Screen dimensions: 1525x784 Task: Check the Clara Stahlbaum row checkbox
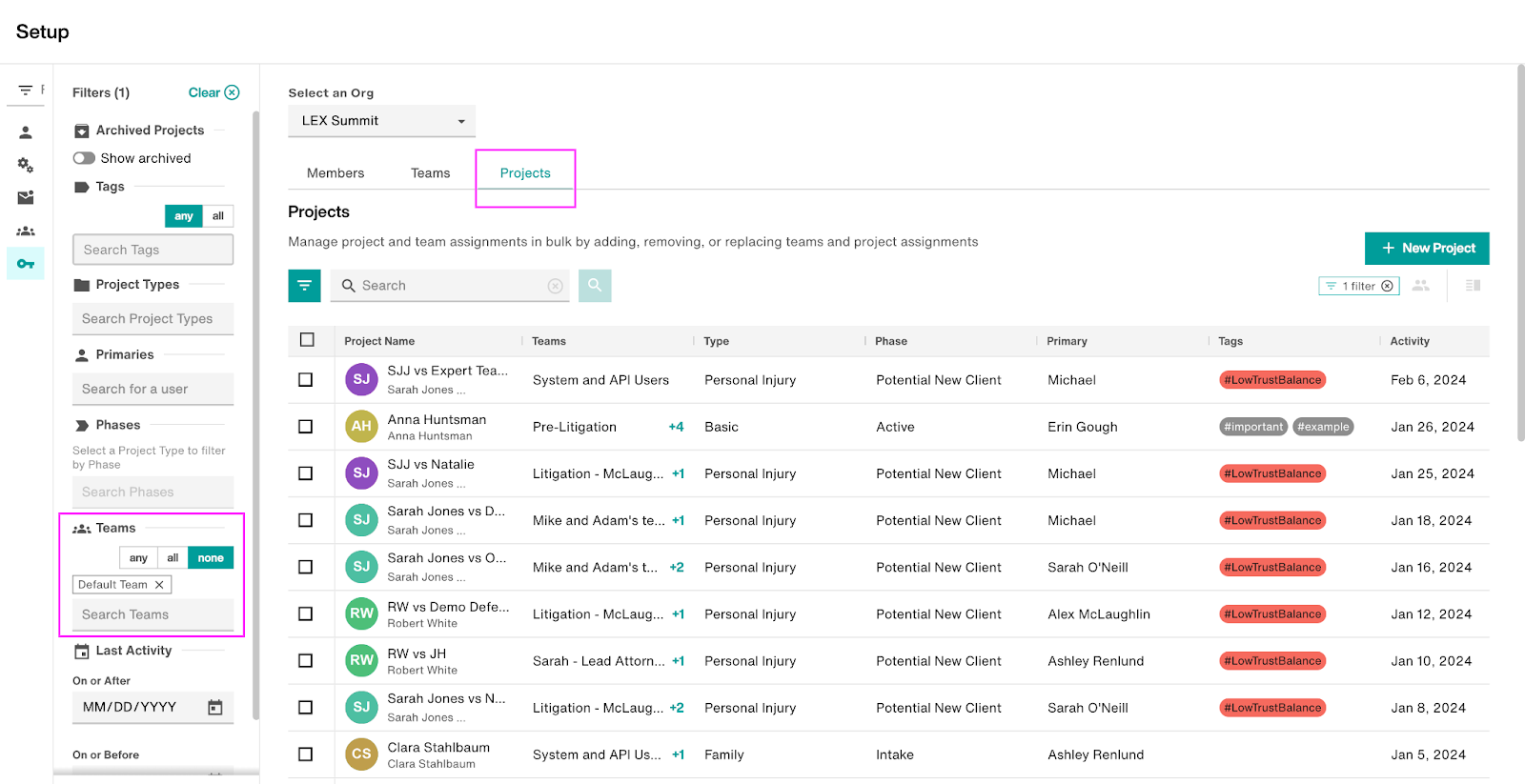coord(305,754)
